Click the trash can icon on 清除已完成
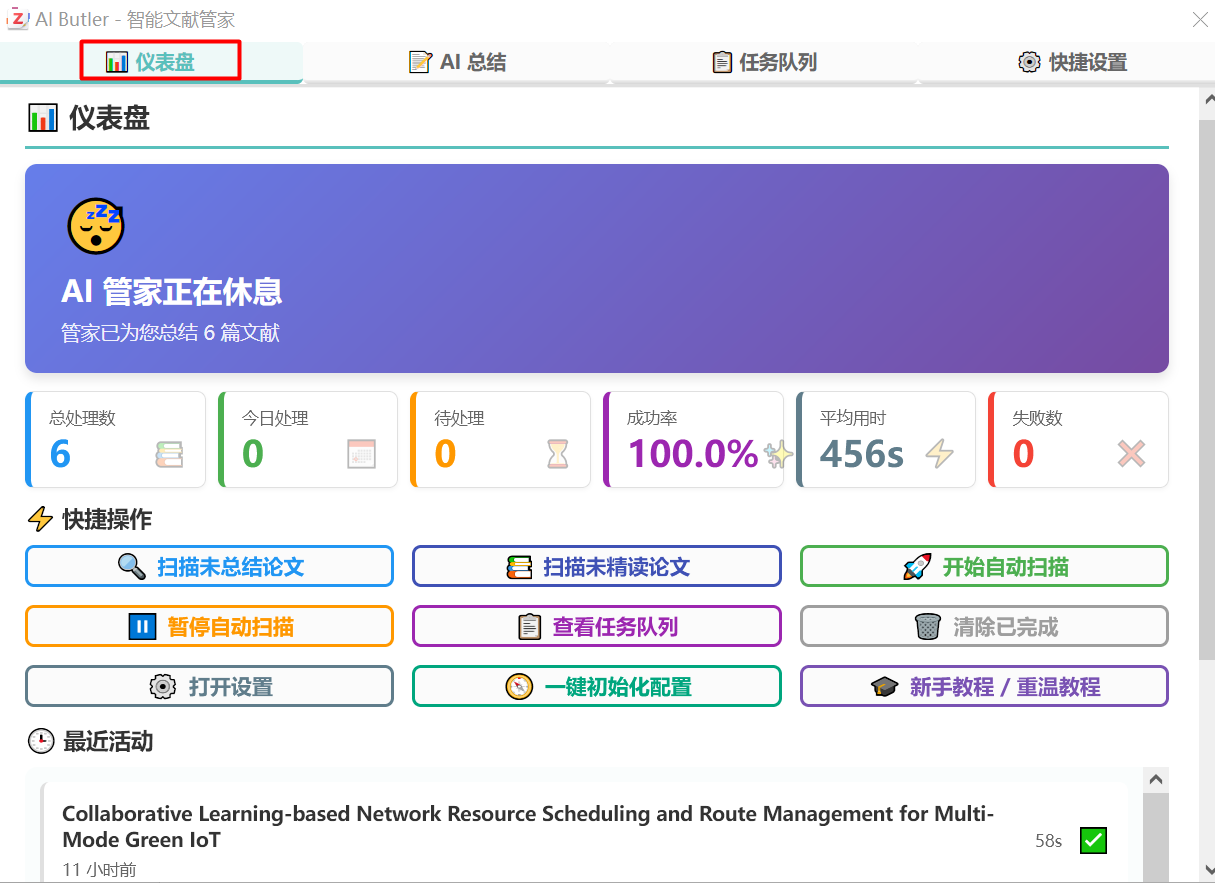The height and width of the screenshot is (883, 1215). coord(928,627)
